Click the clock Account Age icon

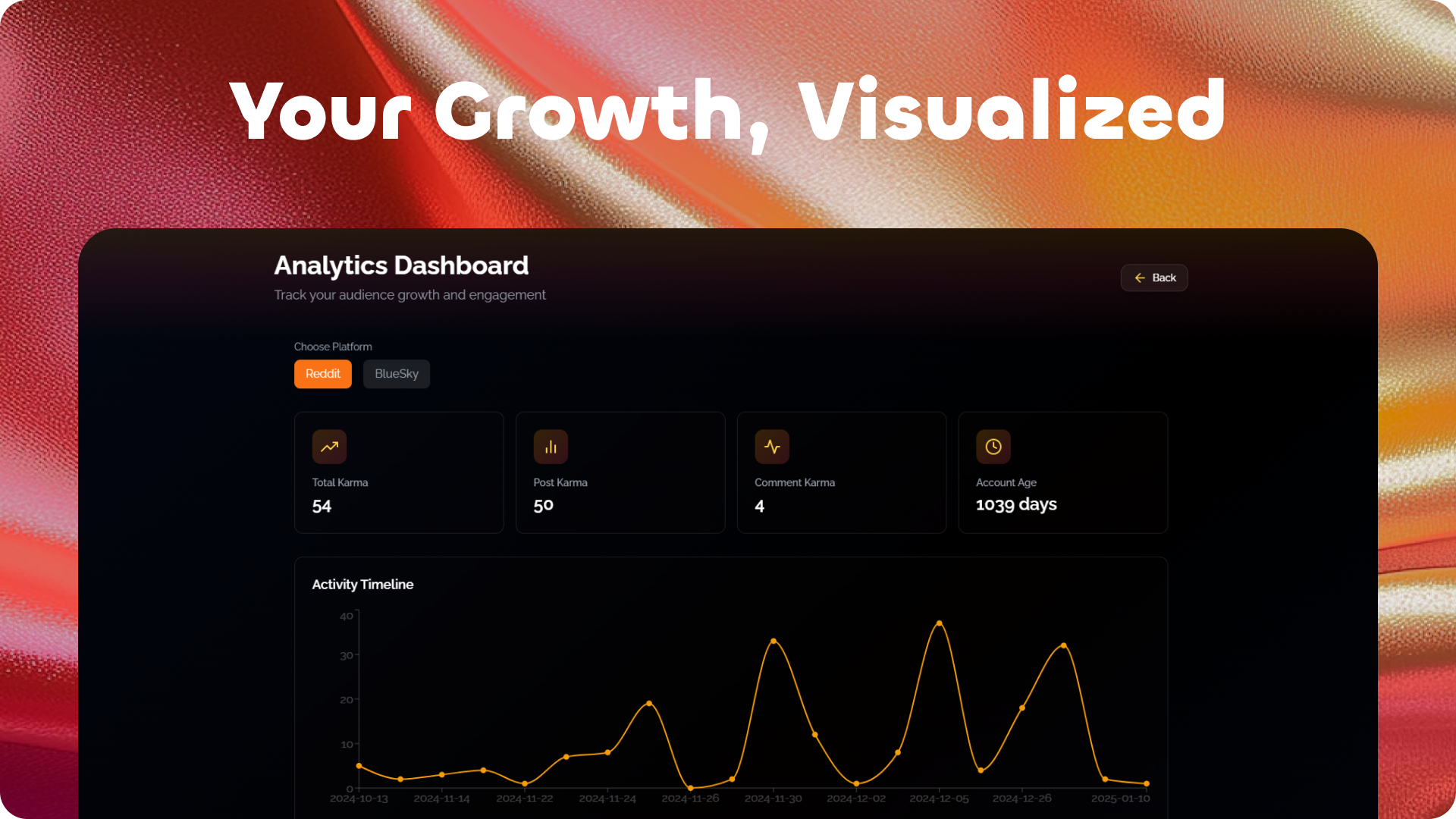[x=993, y=447]
